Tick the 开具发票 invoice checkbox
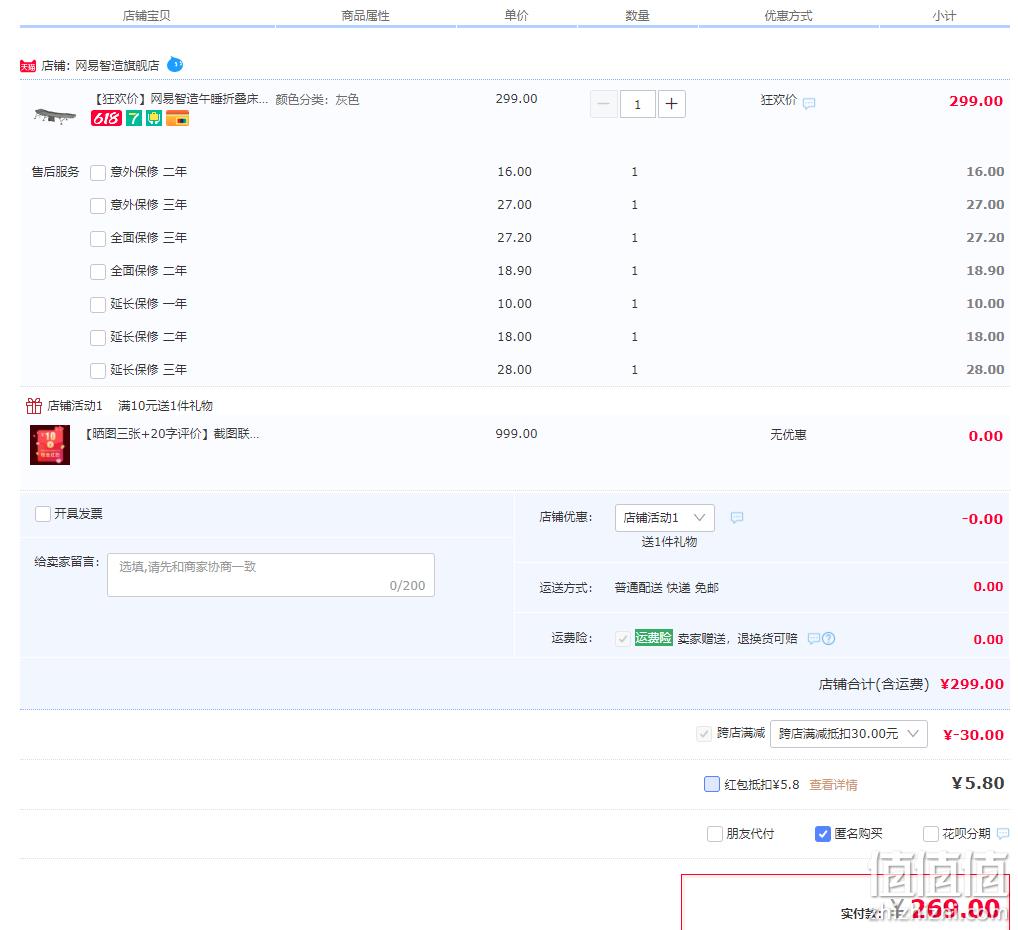Viewport: 1018px width, 930px height. click(x=43, y=514)
